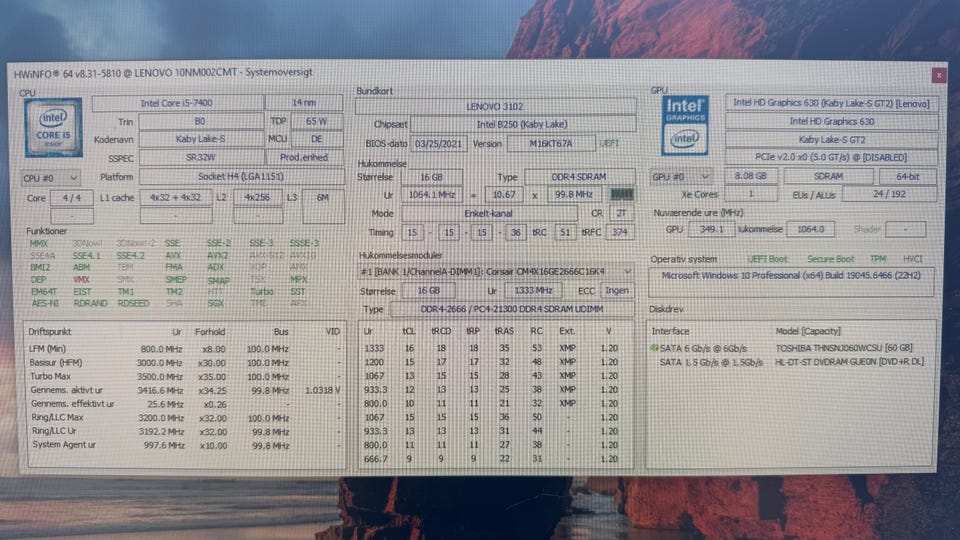Click the BIOS date 03/25/2021 field
The width and height of the screenshot is (960, 540).
pyautogui.click(x=438, y=144)
